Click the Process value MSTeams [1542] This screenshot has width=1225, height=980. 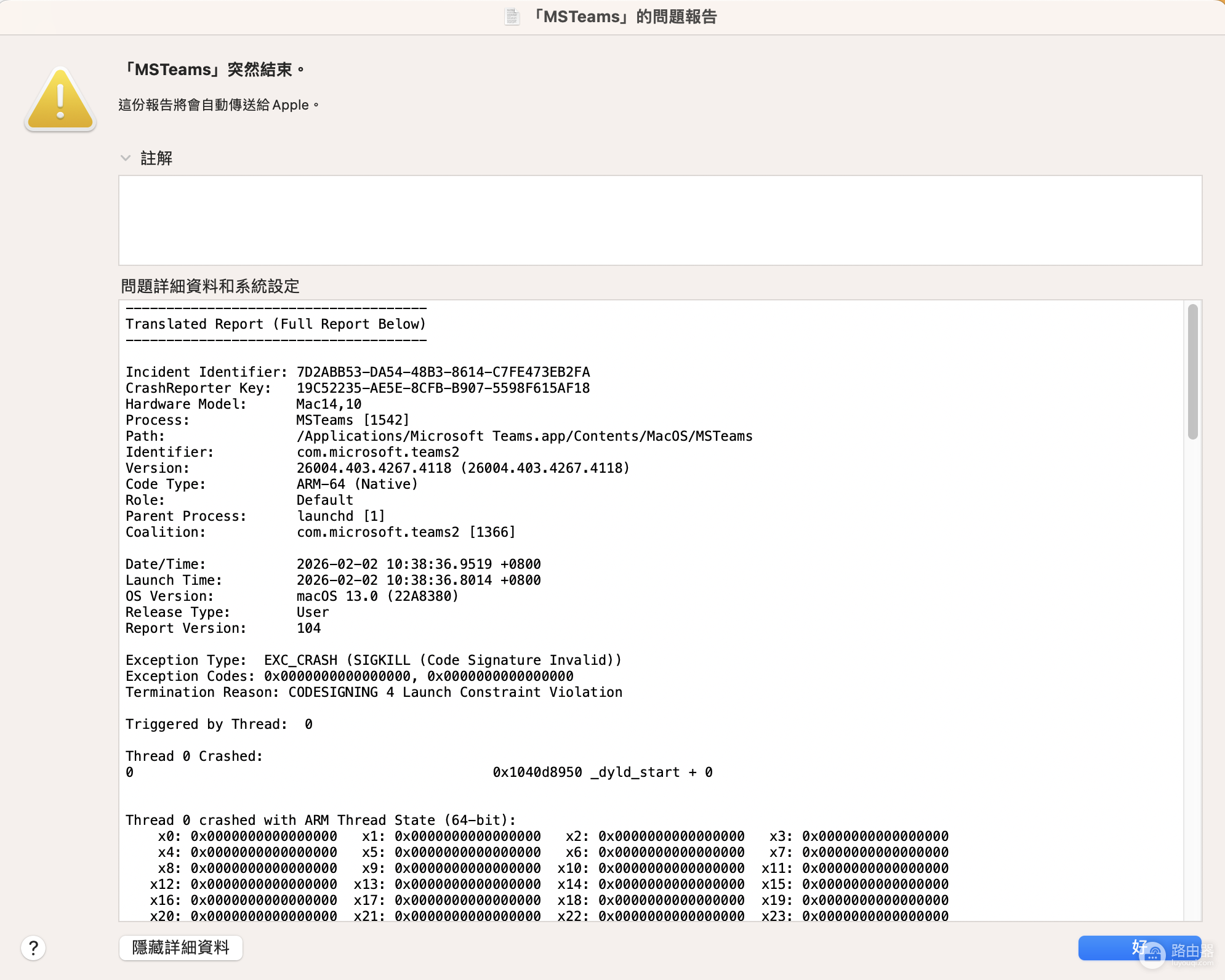pyautogui.click(x=353, y=420)
